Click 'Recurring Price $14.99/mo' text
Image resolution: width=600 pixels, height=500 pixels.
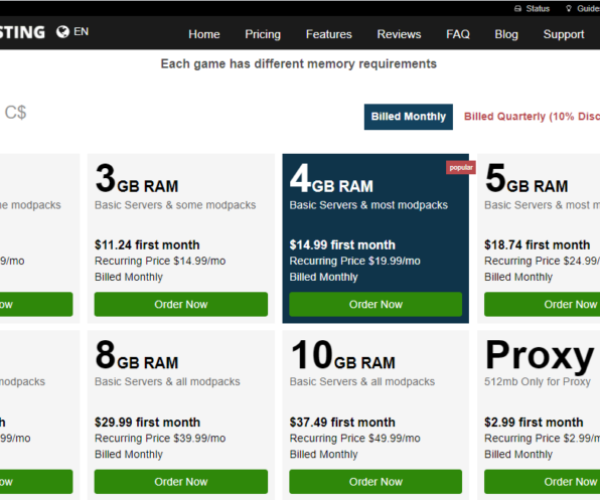pos(160,261)
